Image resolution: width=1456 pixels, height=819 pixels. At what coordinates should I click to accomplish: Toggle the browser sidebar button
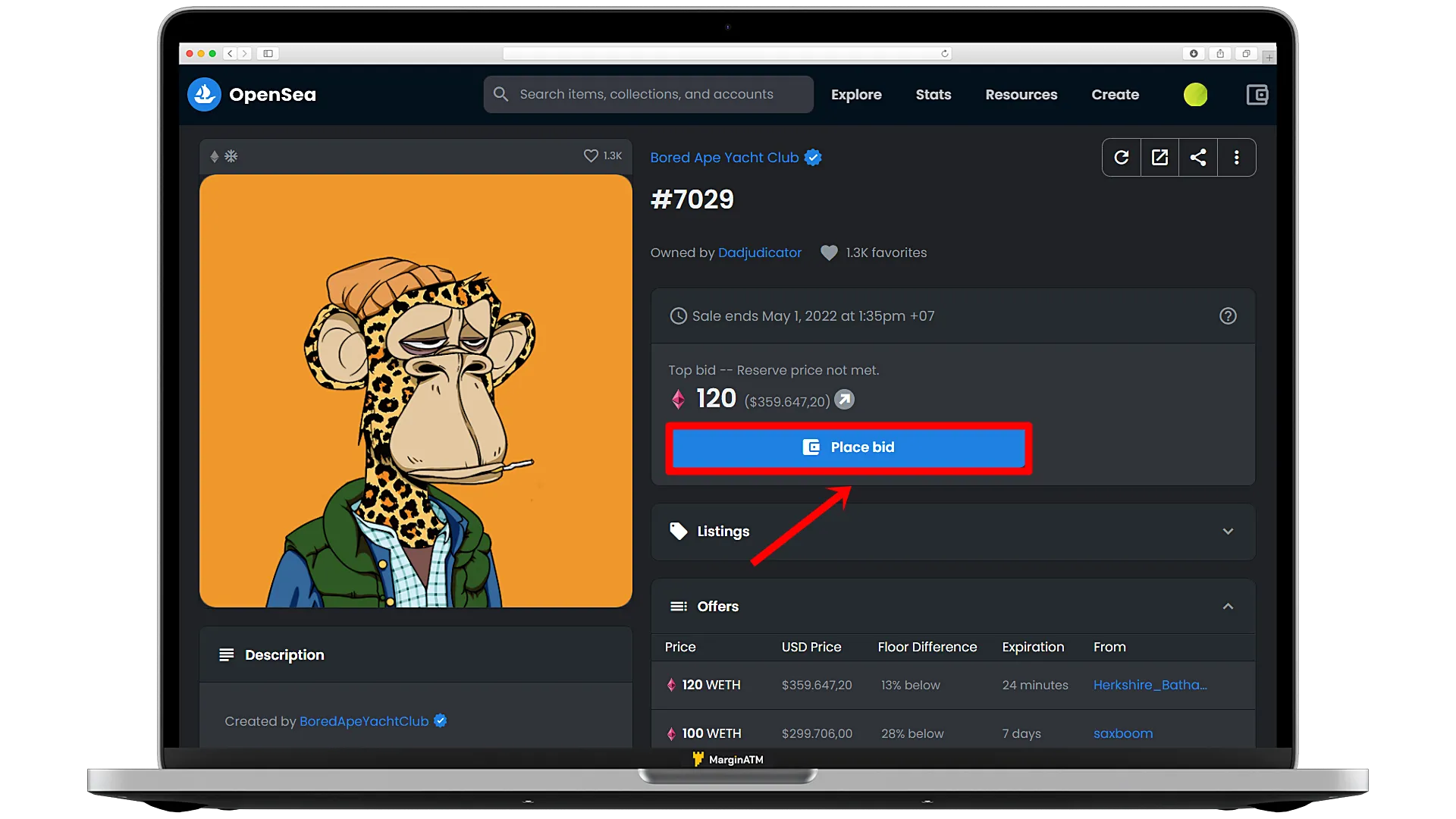pyautogui.click(x=268, y=54)
